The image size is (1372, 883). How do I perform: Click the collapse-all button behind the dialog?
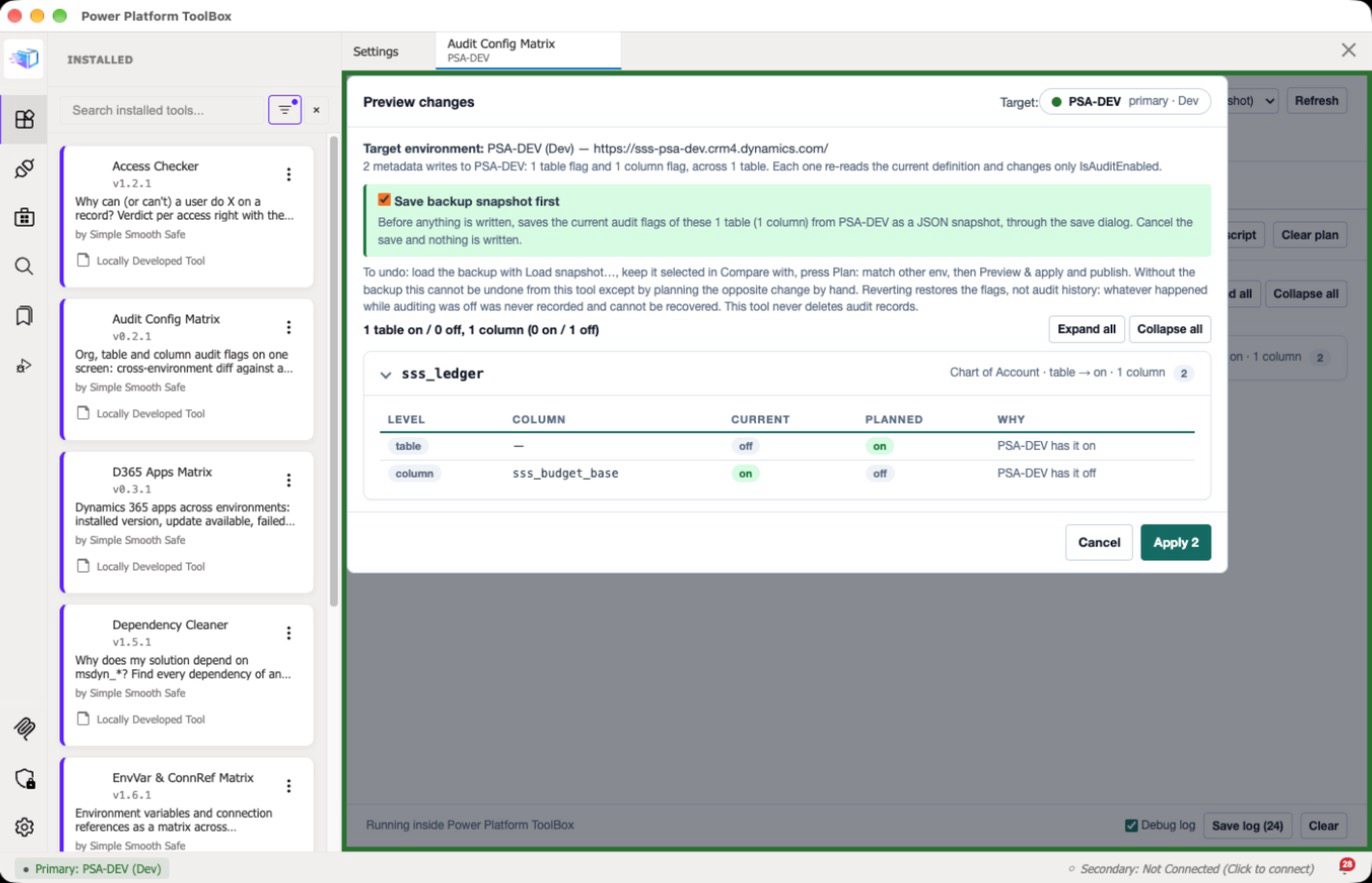point(1306,294)
